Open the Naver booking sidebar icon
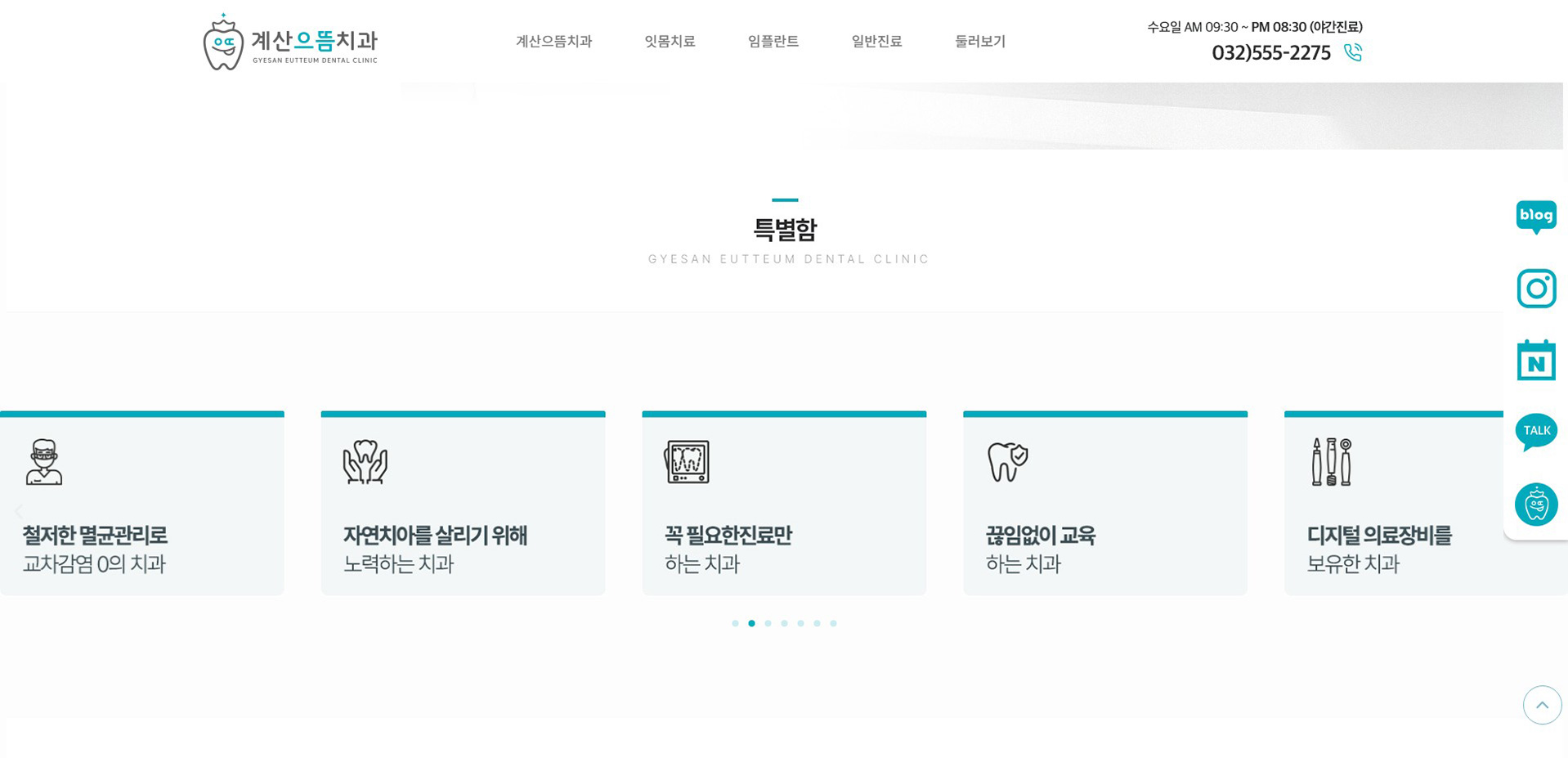Image resolution: width=1568 pixels, height=758 pixels. [x=1536, y=360]
